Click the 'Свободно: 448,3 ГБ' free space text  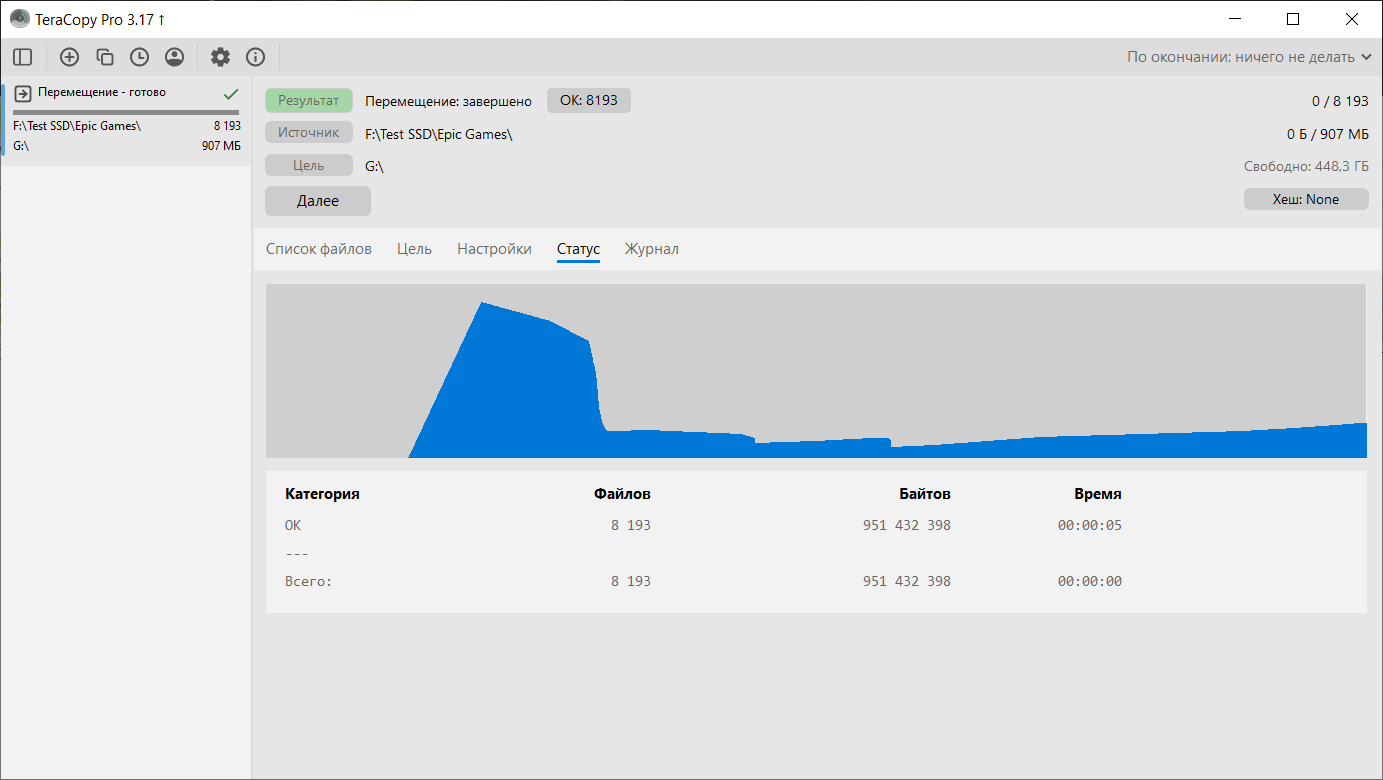[1306, 166]
